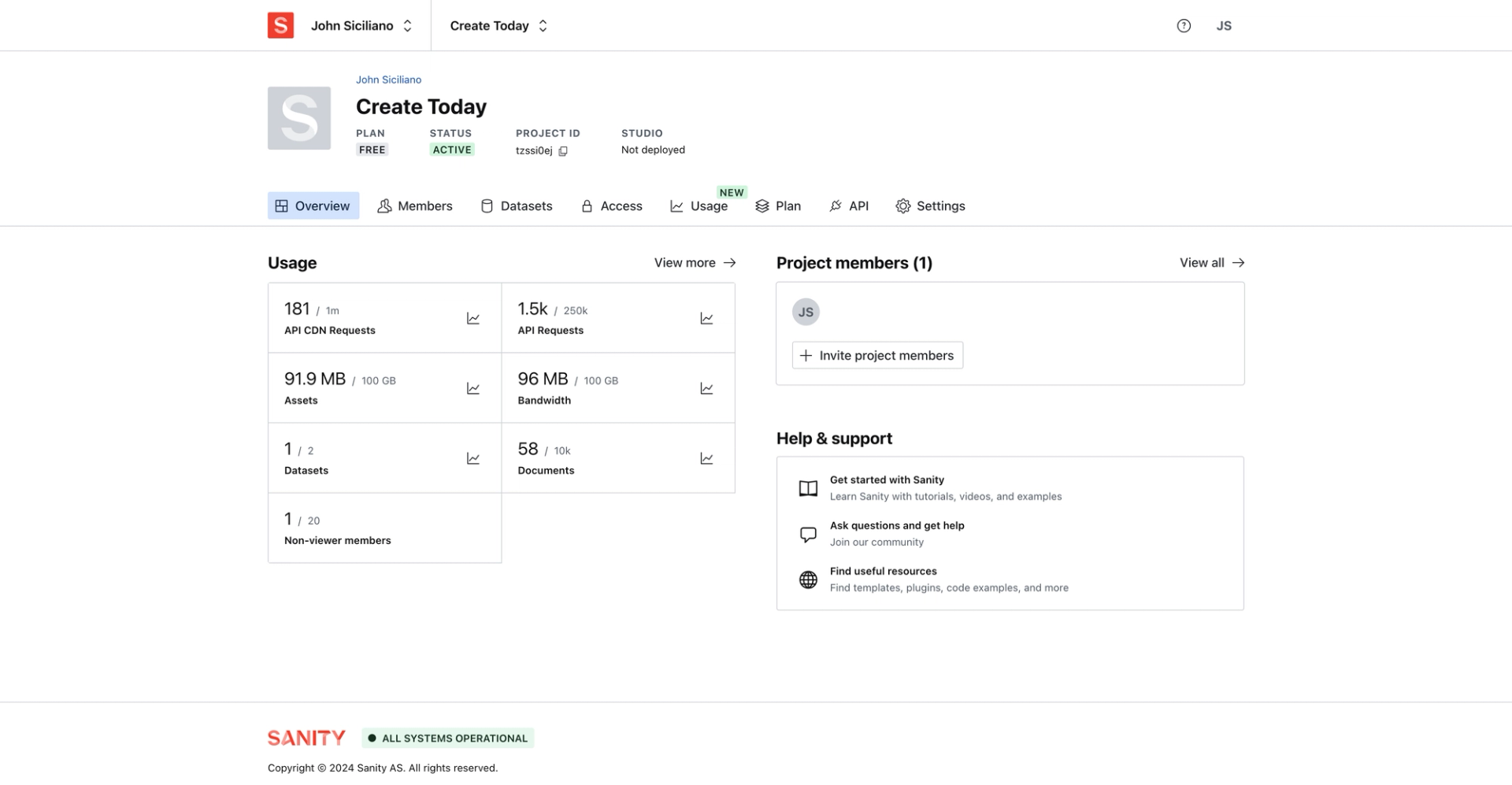Open the JS user account menu
Screen dimensions: 1512x785
pyautogui.click(x=1224, y=26)
